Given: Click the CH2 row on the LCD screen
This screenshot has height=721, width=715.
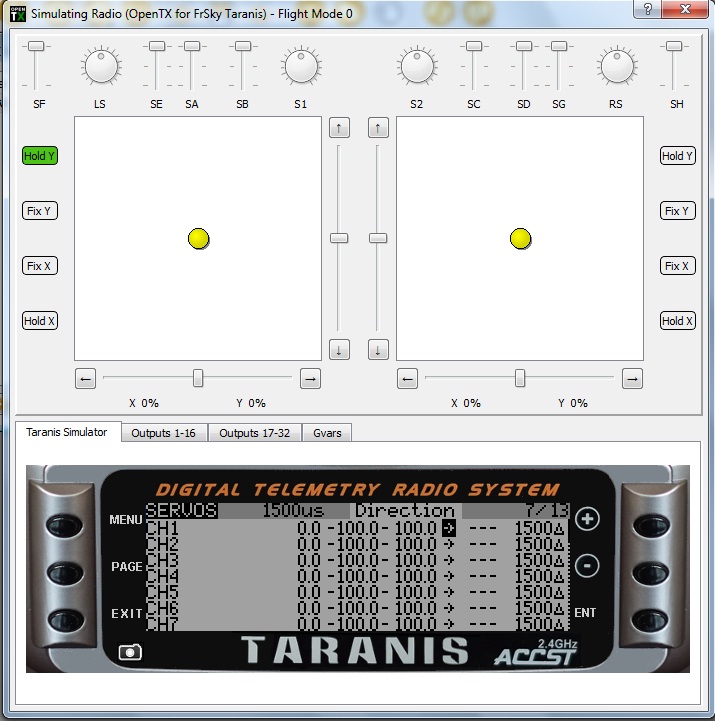Looking at the screenshot, I should tap(357, 545).
